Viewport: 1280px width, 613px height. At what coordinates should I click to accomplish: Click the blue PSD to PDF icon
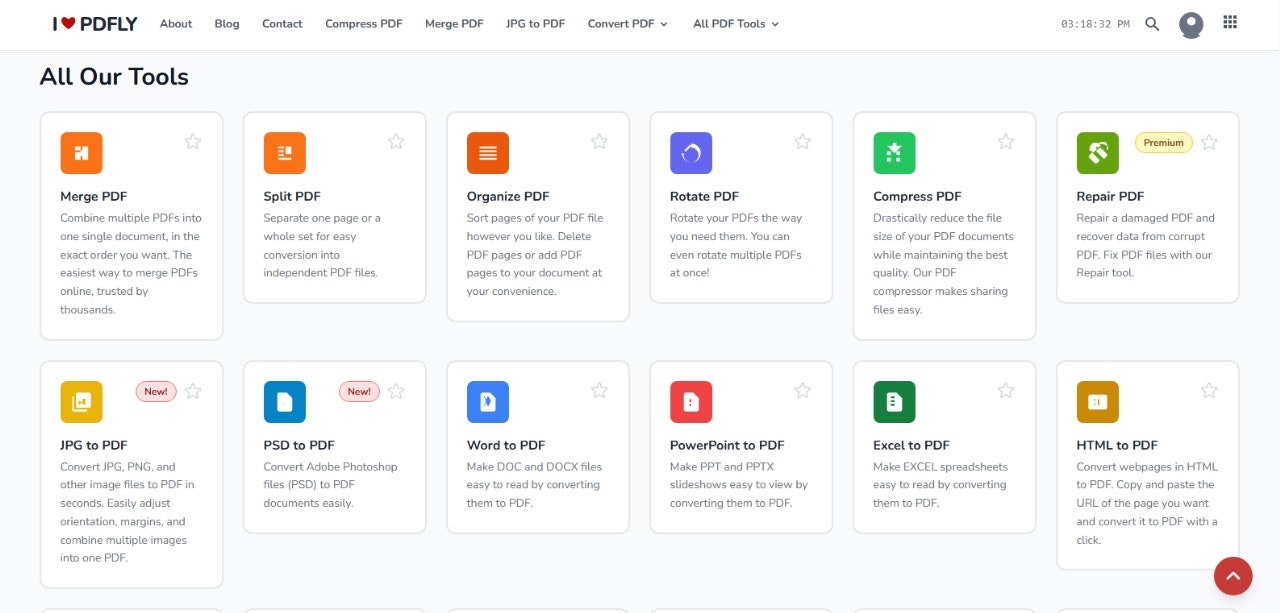click(284, 402)
